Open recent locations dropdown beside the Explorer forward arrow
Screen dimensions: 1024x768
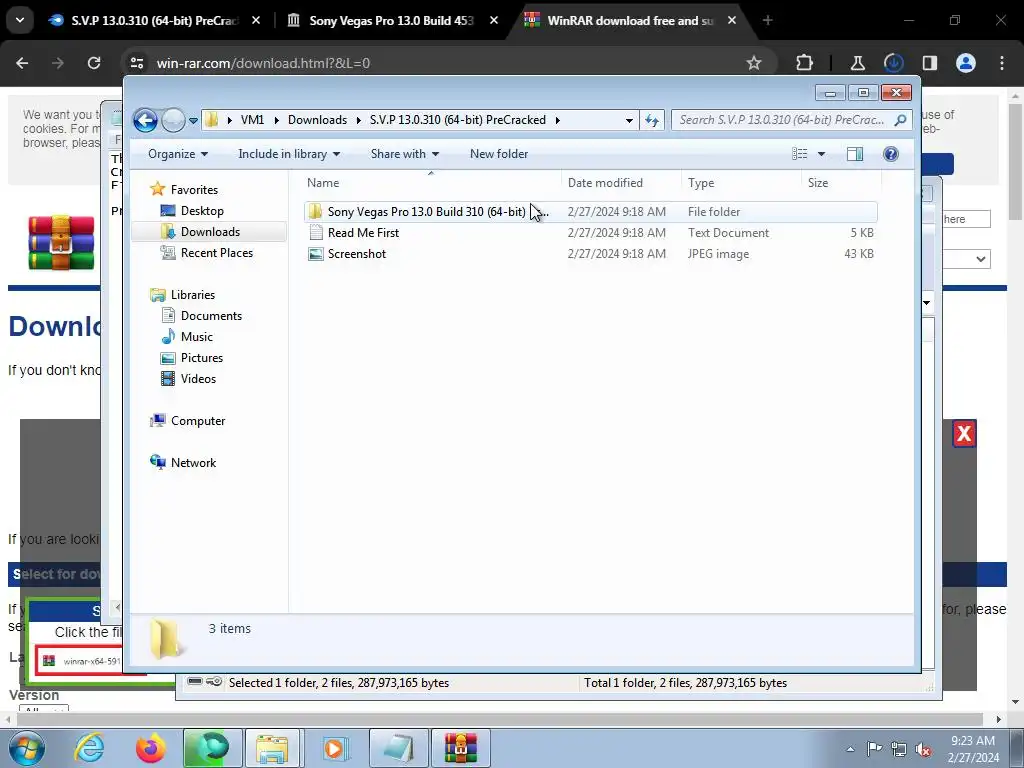tap(193, 121)
